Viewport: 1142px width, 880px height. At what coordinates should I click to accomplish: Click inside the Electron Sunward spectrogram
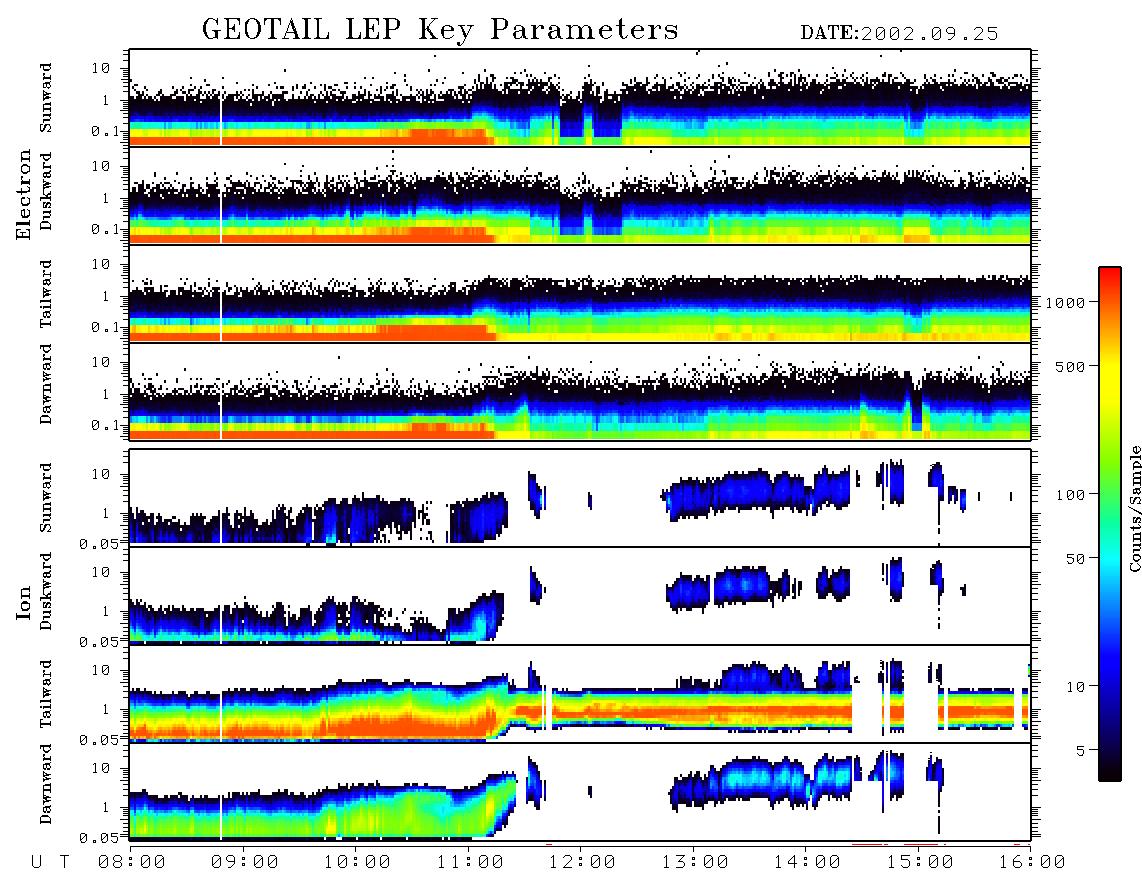coord(580,98)
